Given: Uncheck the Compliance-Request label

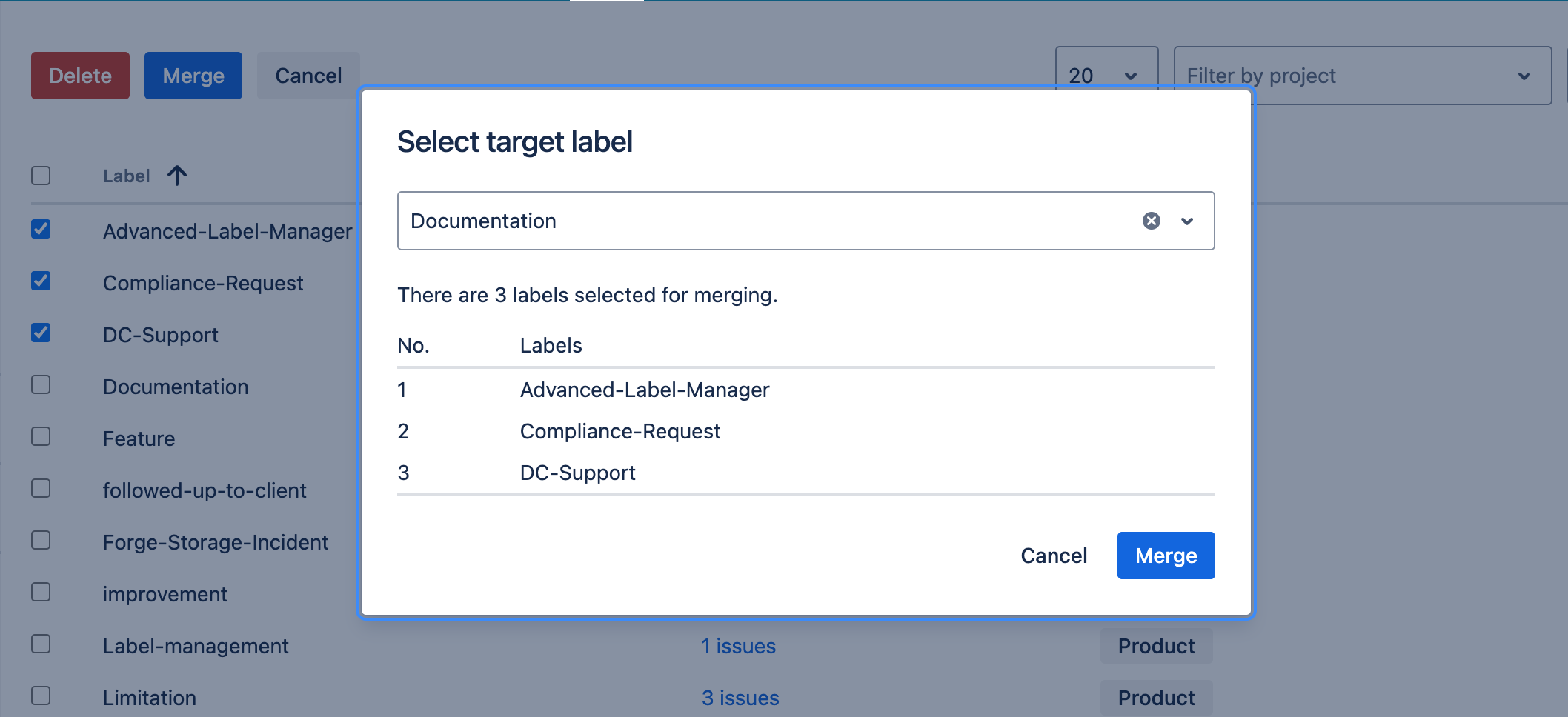Looking at the screenshot, I should click(41, 282).
